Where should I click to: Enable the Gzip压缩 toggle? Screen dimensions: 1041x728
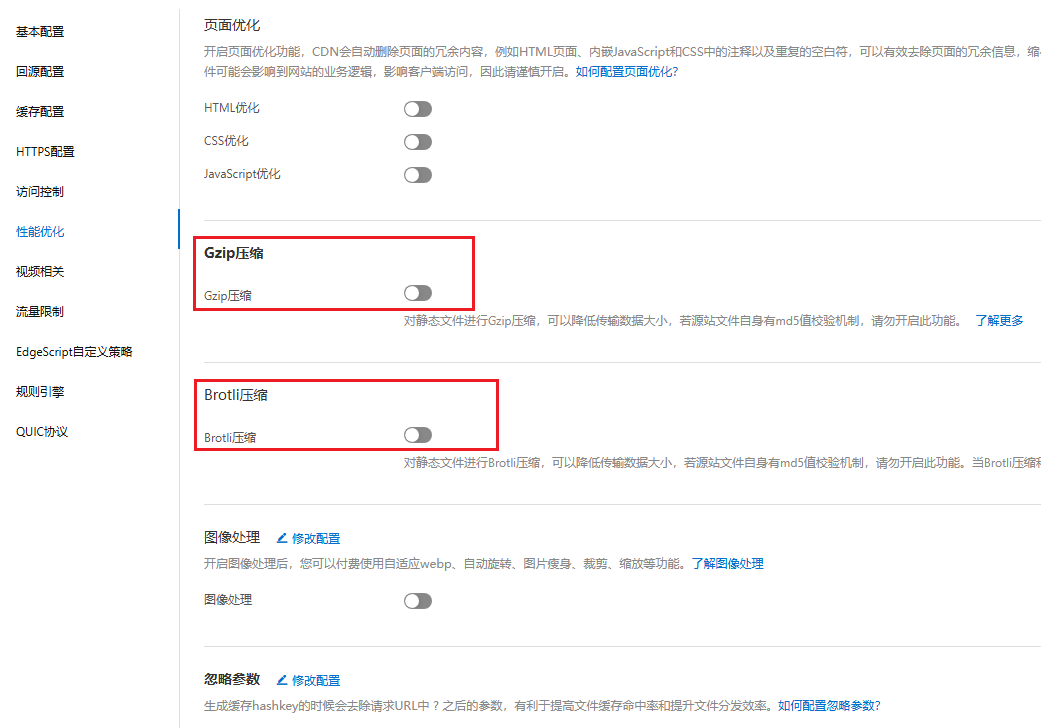coord(417,293)
